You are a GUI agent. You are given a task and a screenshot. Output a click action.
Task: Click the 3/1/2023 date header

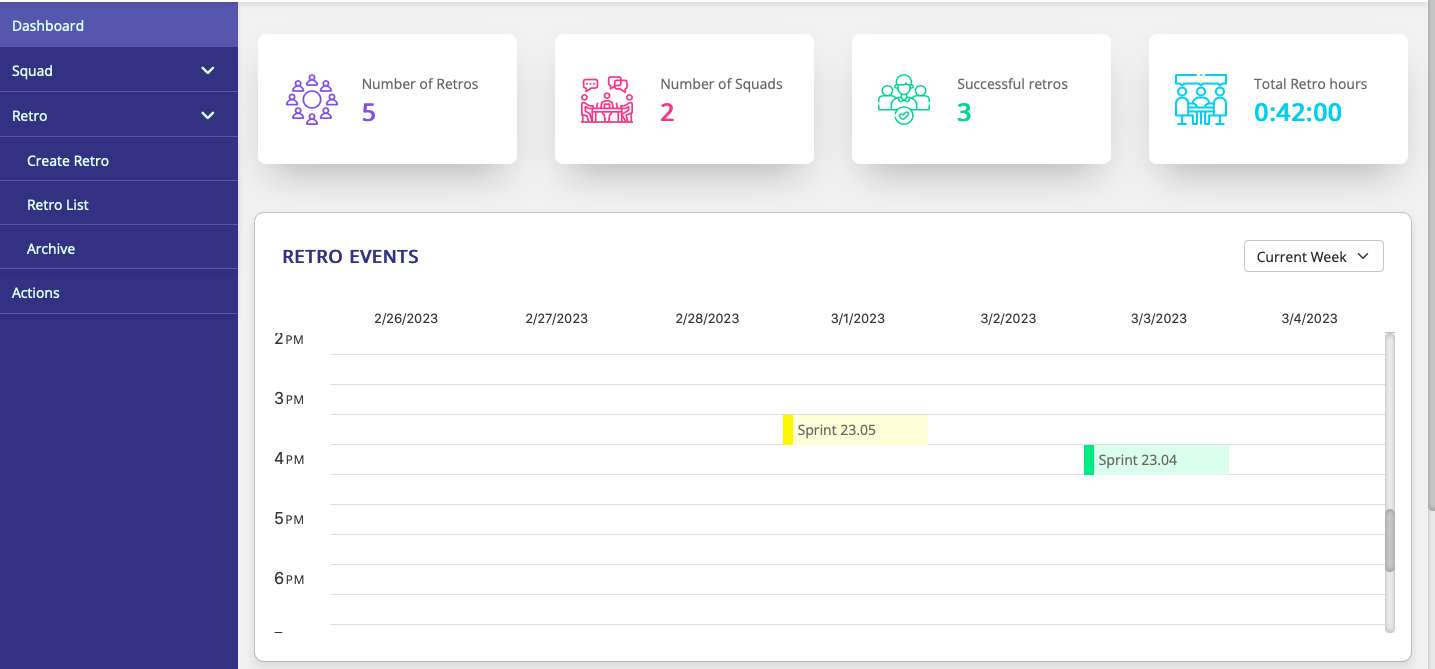[857, 318]
